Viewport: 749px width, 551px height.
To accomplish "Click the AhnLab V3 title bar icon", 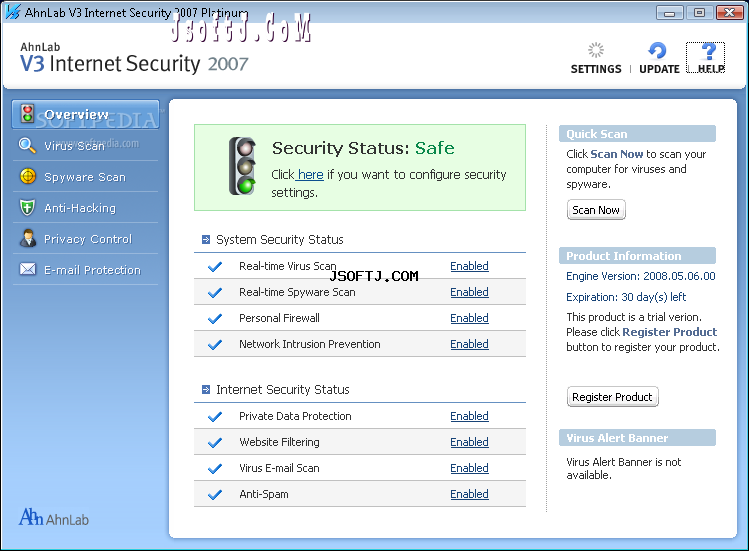I will (13, 12).
